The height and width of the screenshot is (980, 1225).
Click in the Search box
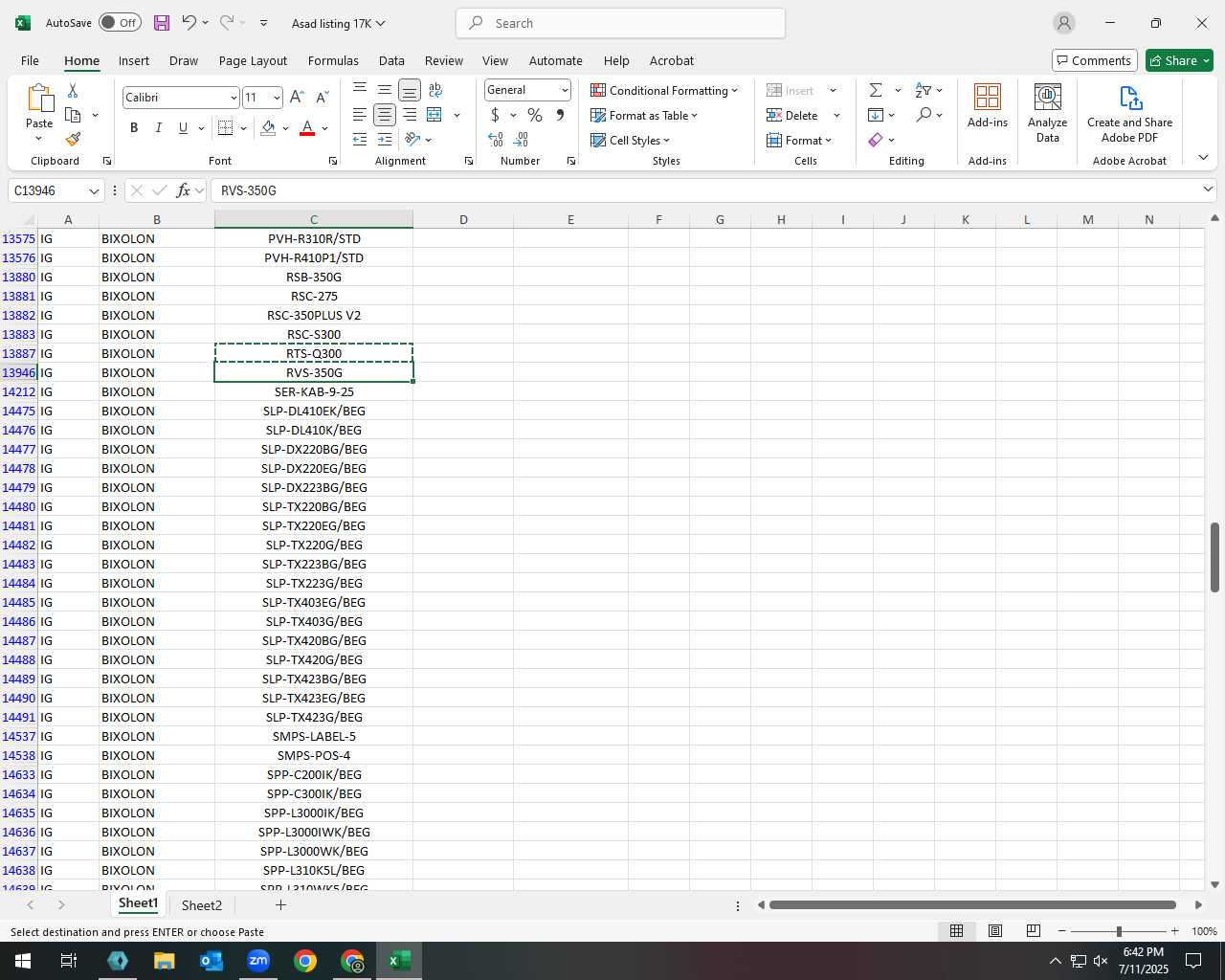(x=620, y=23)
